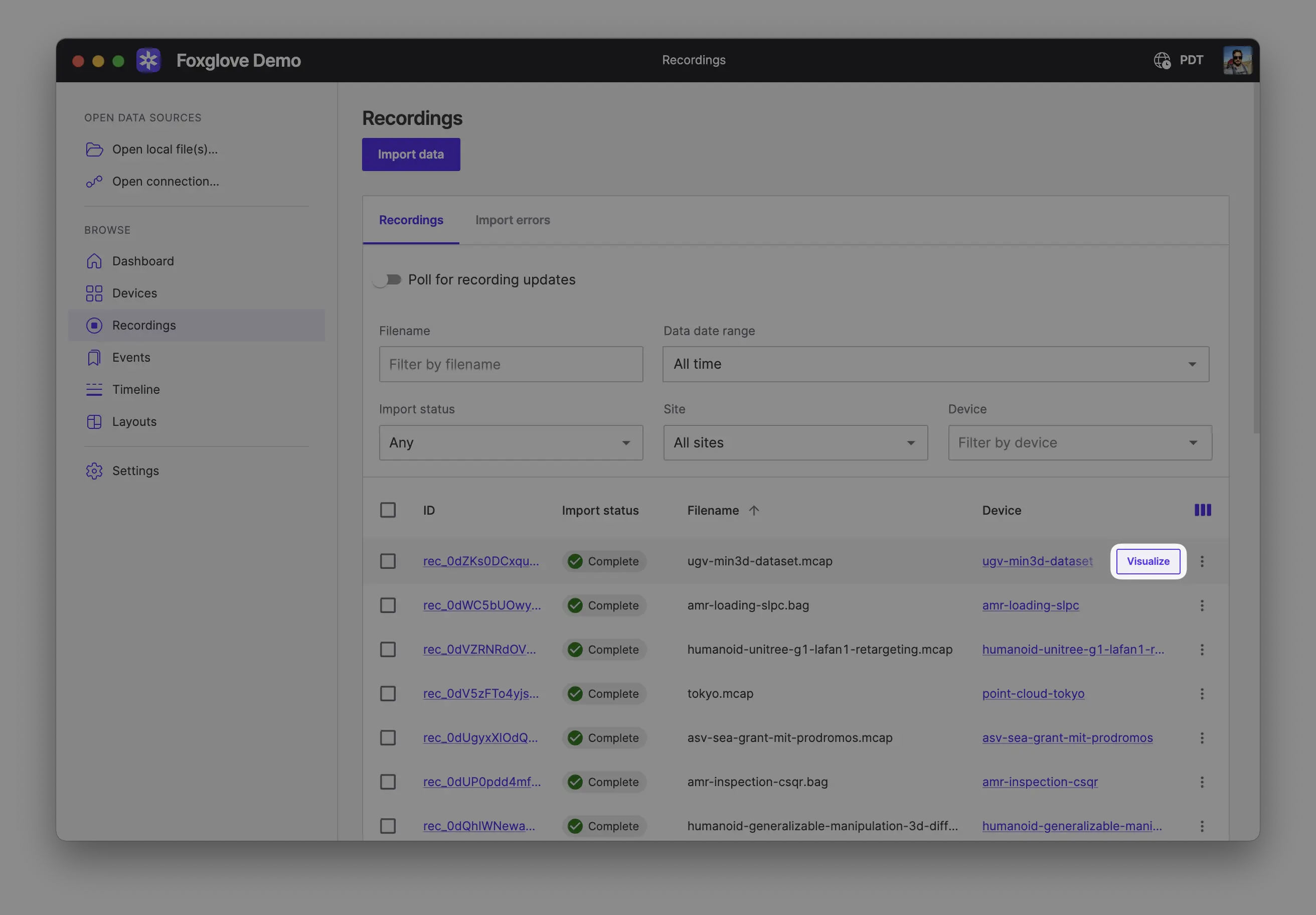
Task: Expand the Data date range dropdown
Action: 935,364
